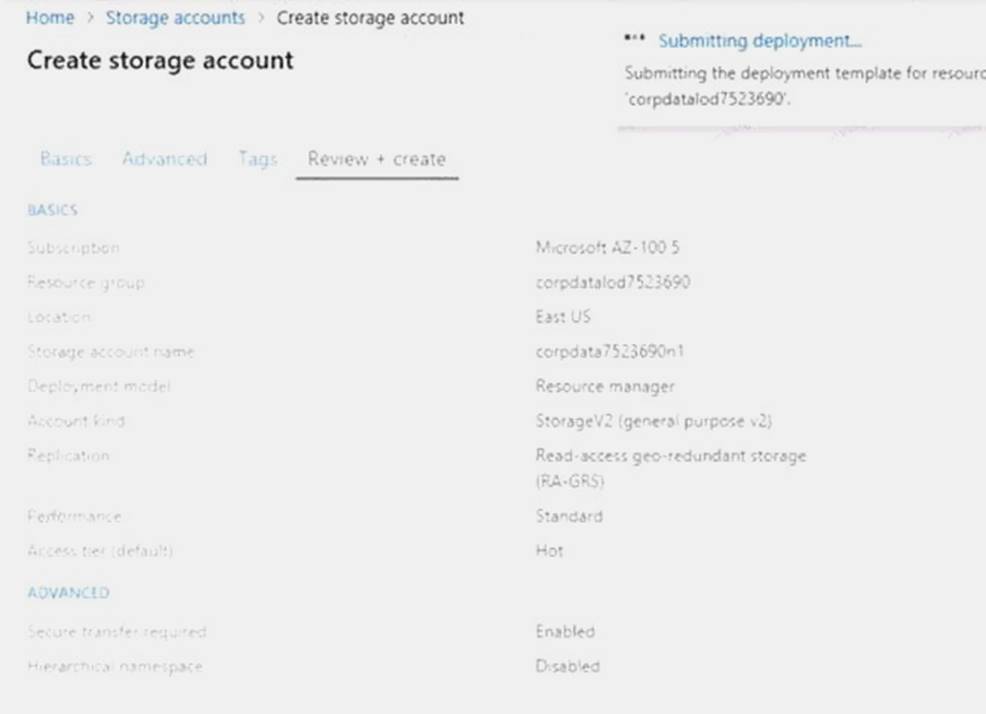Open the Submitting deployment notification

tap(760, 41)
